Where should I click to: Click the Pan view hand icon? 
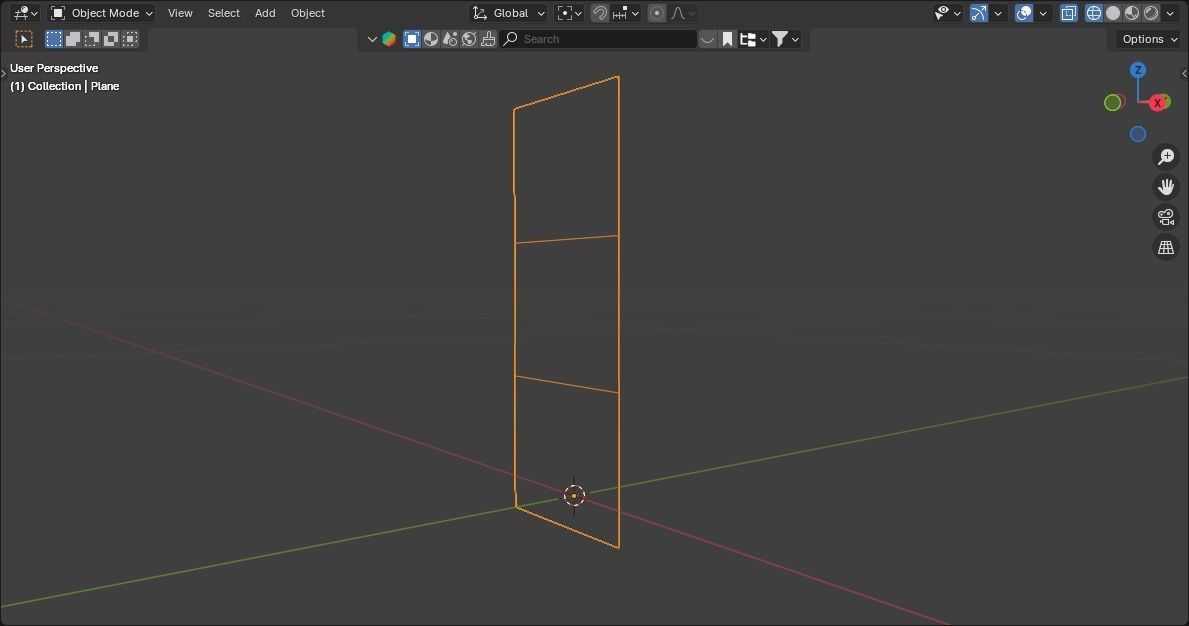coord(1165,186)
